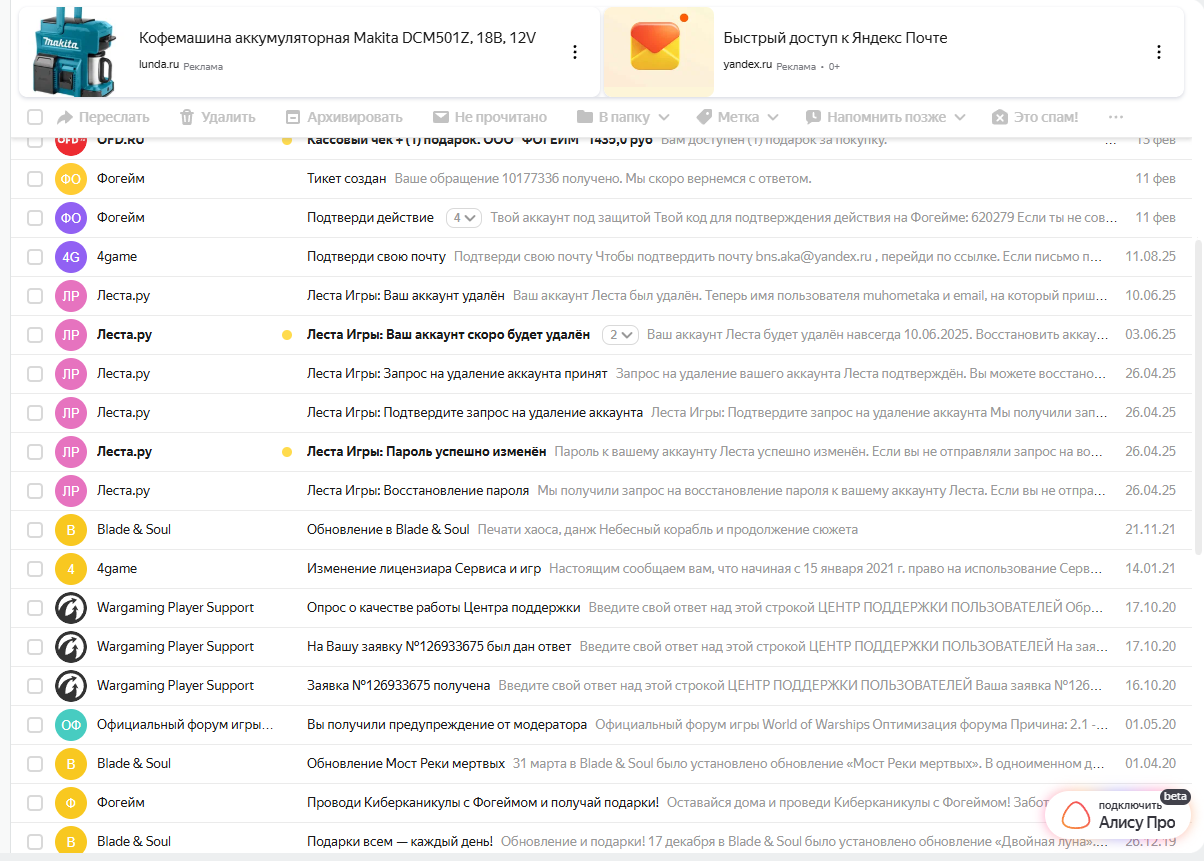The width and height of the screenshot is (1204, 861).
Task: Click the Ф avatar on 'Проводи Киберканикулы' row
Action: pos(71,803)
